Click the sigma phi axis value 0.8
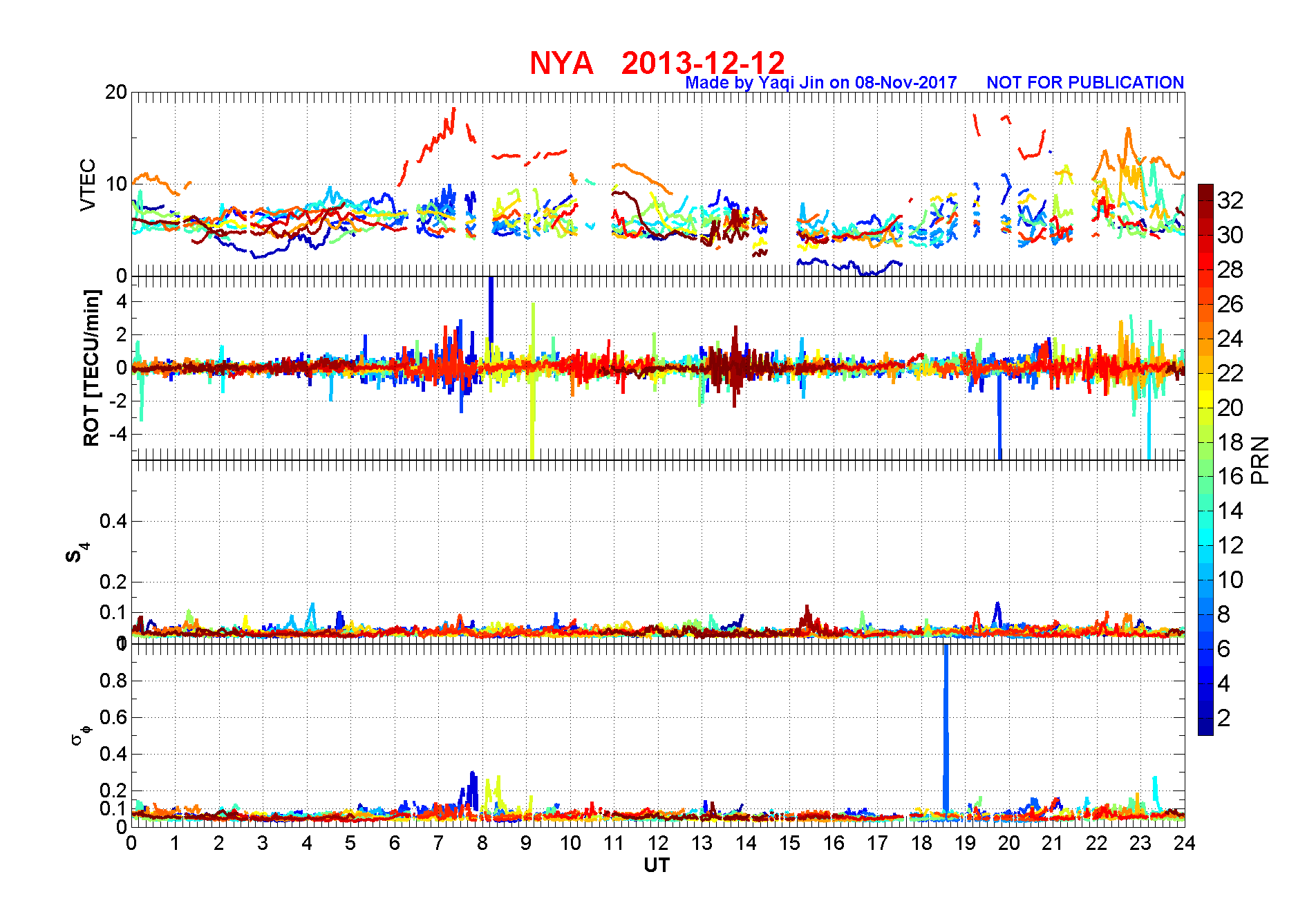This screenshot has width=1316, height=919. 113,681
